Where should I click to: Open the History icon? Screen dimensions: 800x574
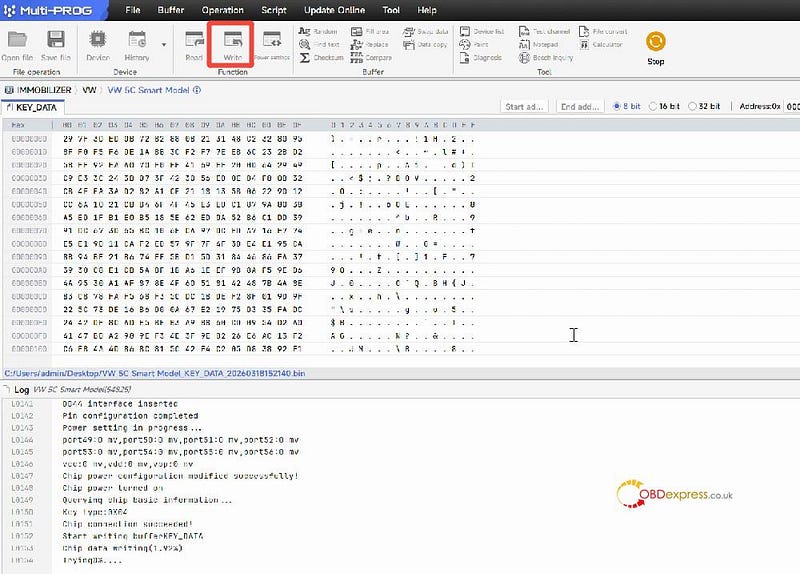coord(137,39)
